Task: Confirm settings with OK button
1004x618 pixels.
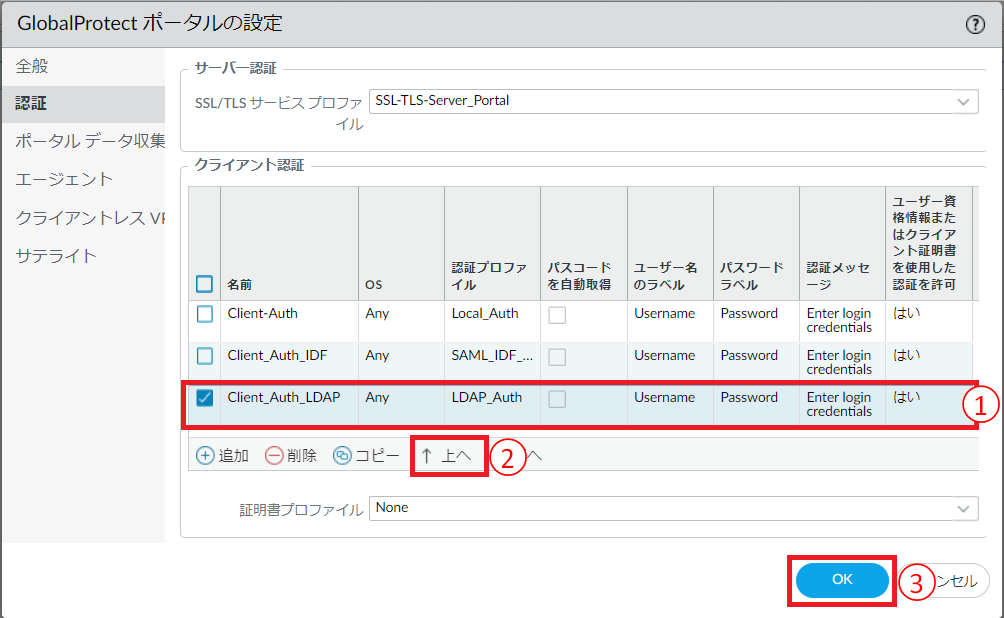Action: (841, 580)
